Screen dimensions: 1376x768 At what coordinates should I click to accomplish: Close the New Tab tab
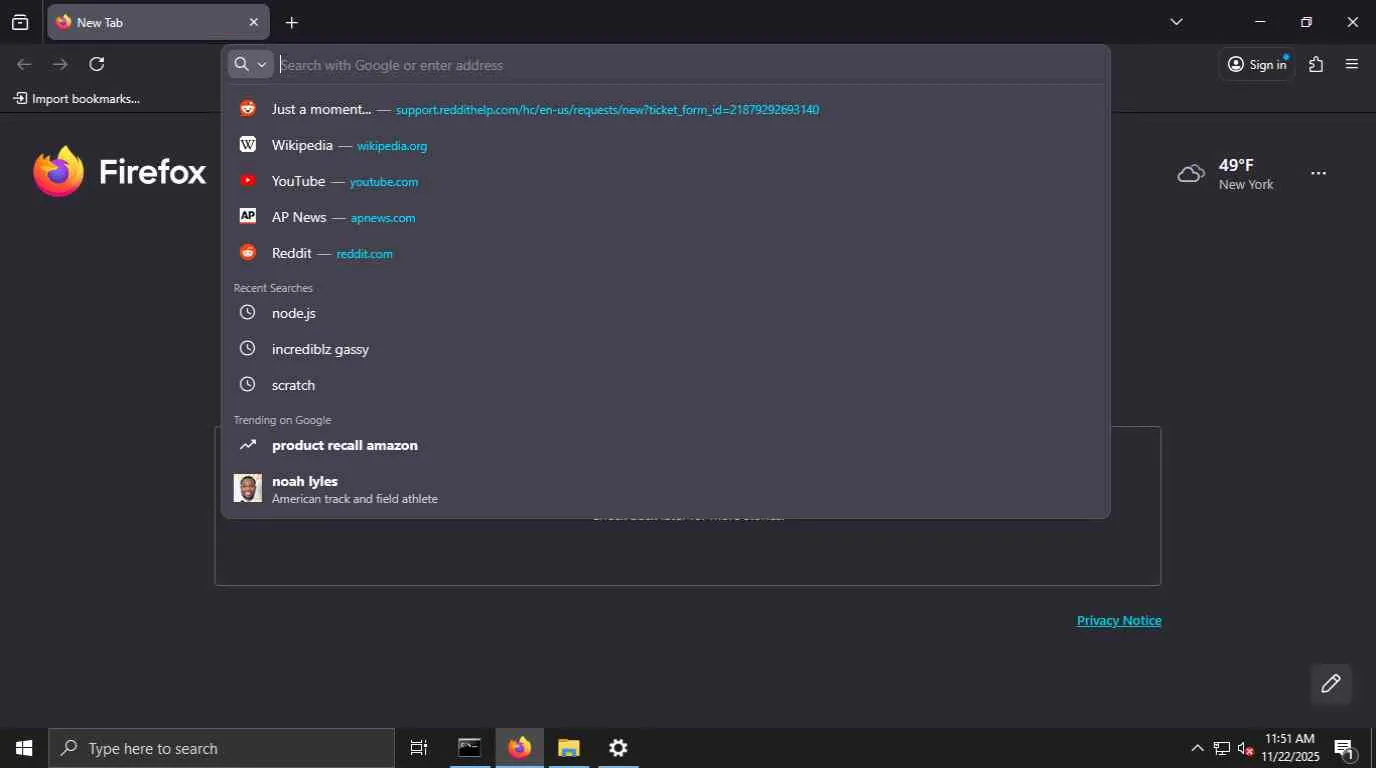coord(253,22)
